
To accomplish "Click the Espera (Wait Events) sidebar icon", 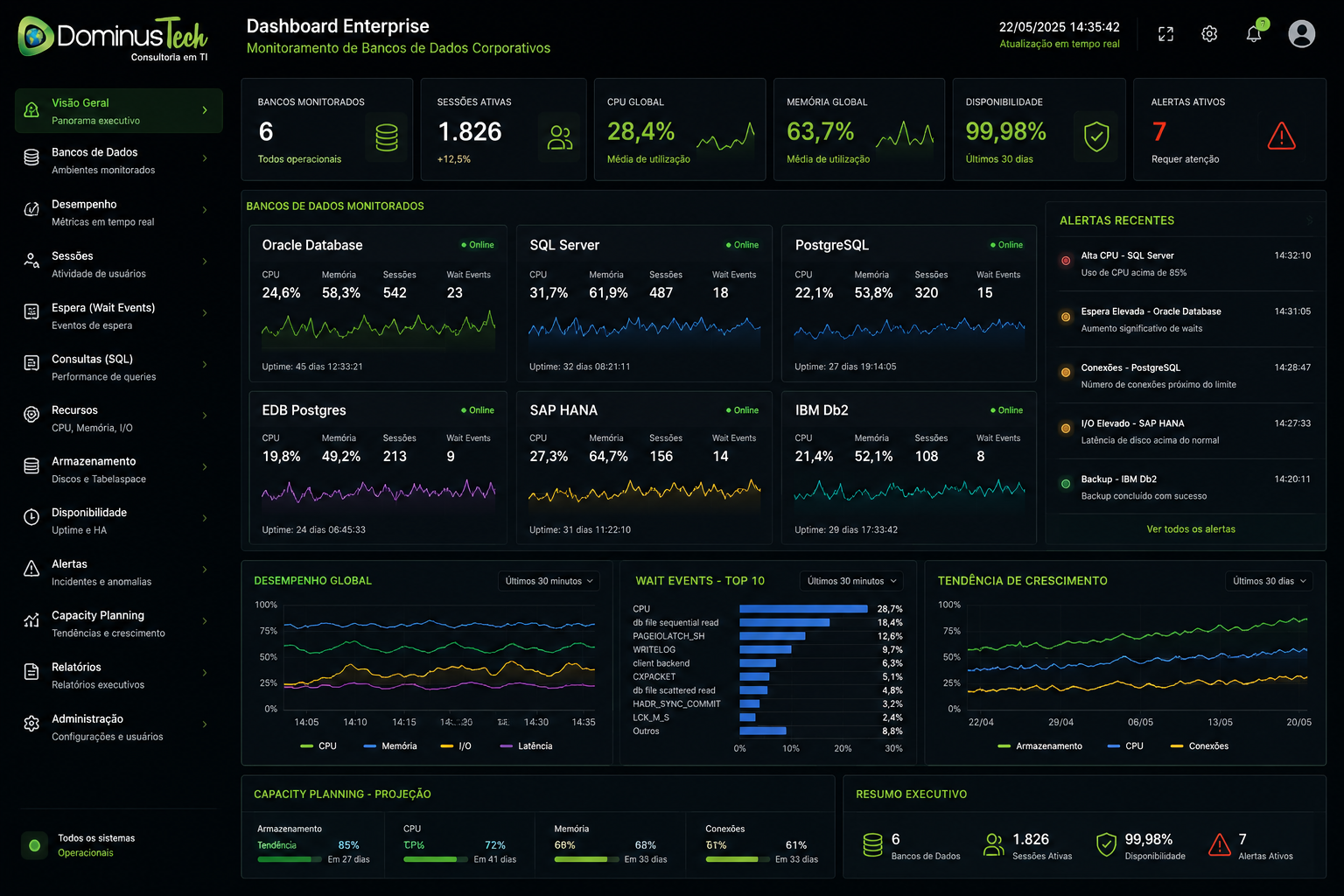I will point(31,312).
